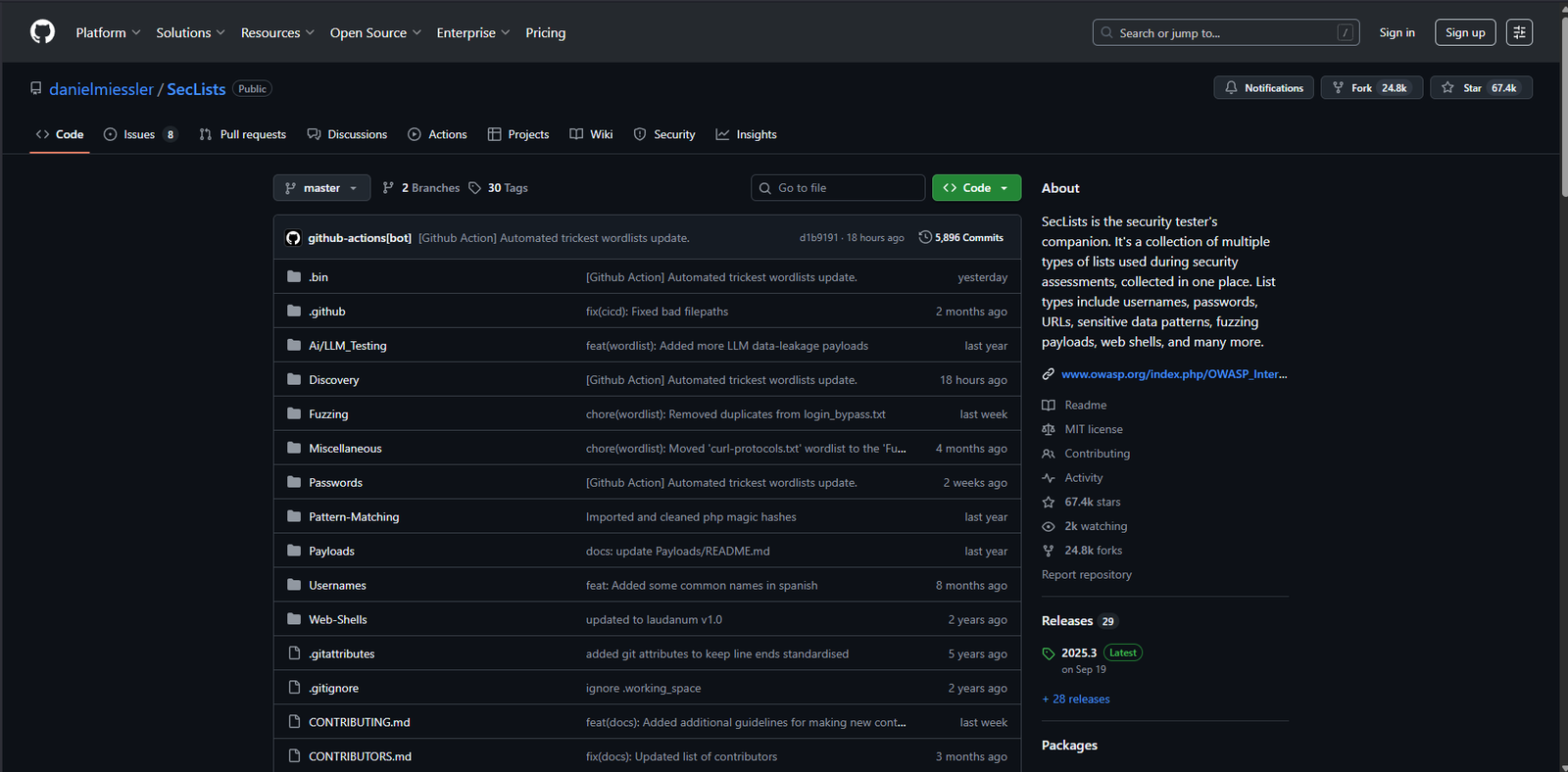Click the Sign up button
1568x772 pixels.
tap(1465, 32)
